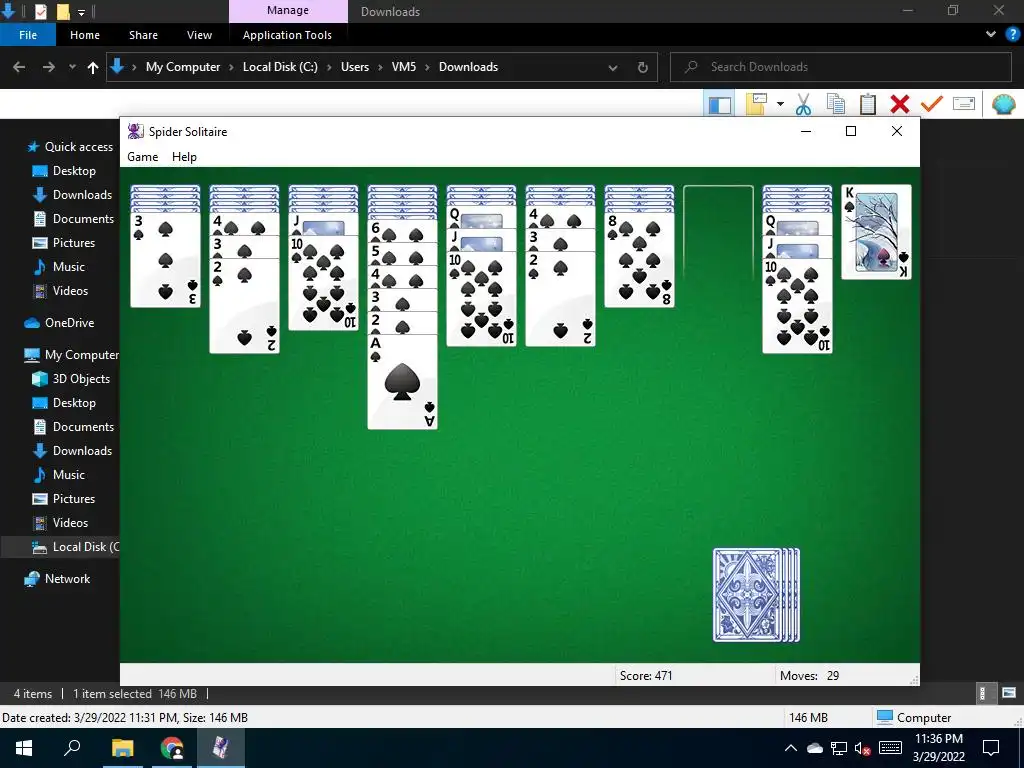This screenshot has height=768, width=1024.
Task: Open the notification center icon
Action: pyautogui.click(x=991, y=748)
